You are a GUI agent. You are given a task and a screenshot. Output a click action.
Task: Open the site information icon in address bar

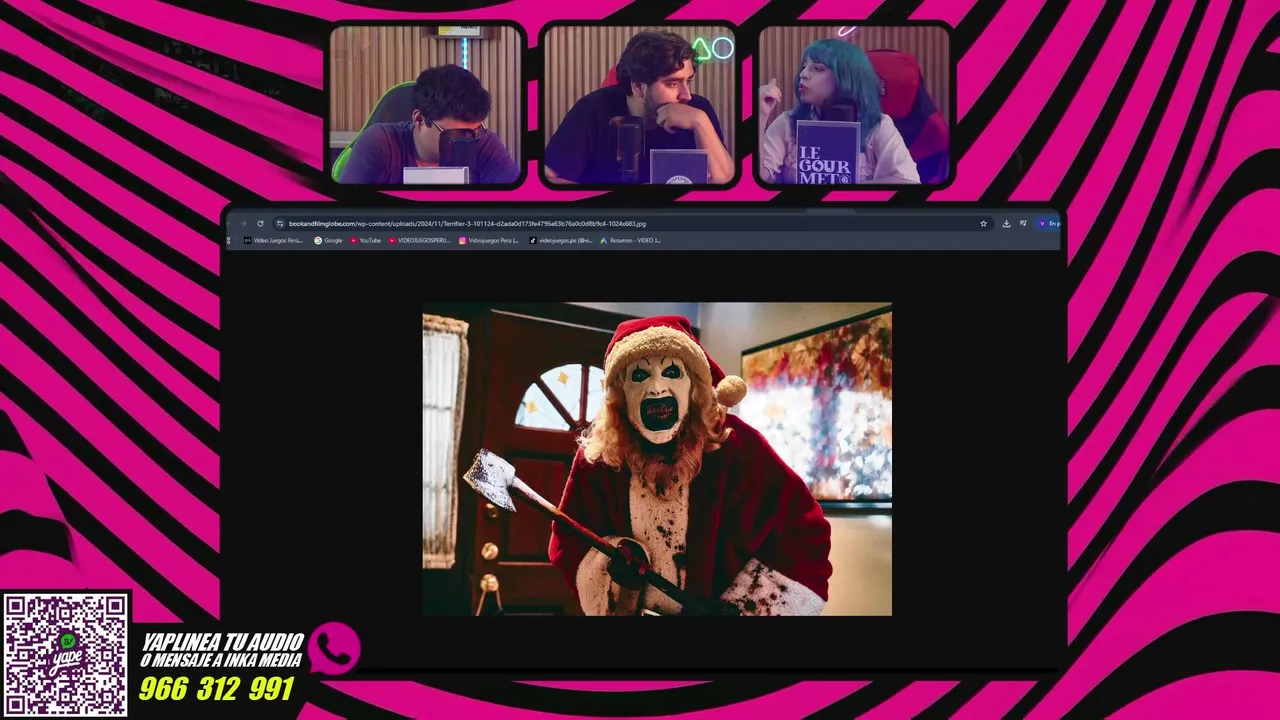pos(280,224)
